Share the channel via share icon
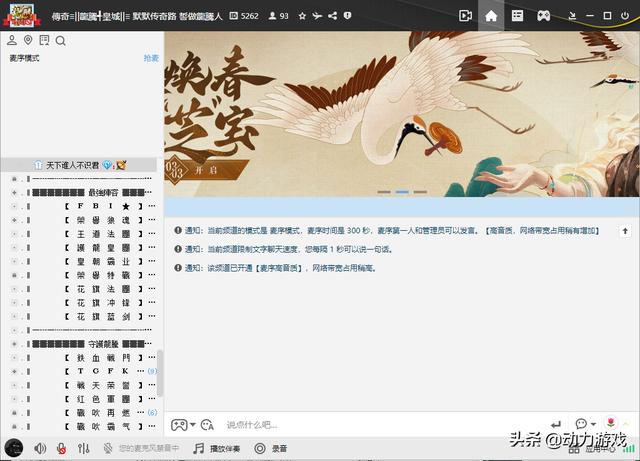Viewport: 640px width, 461px height. tap(333, 16)
